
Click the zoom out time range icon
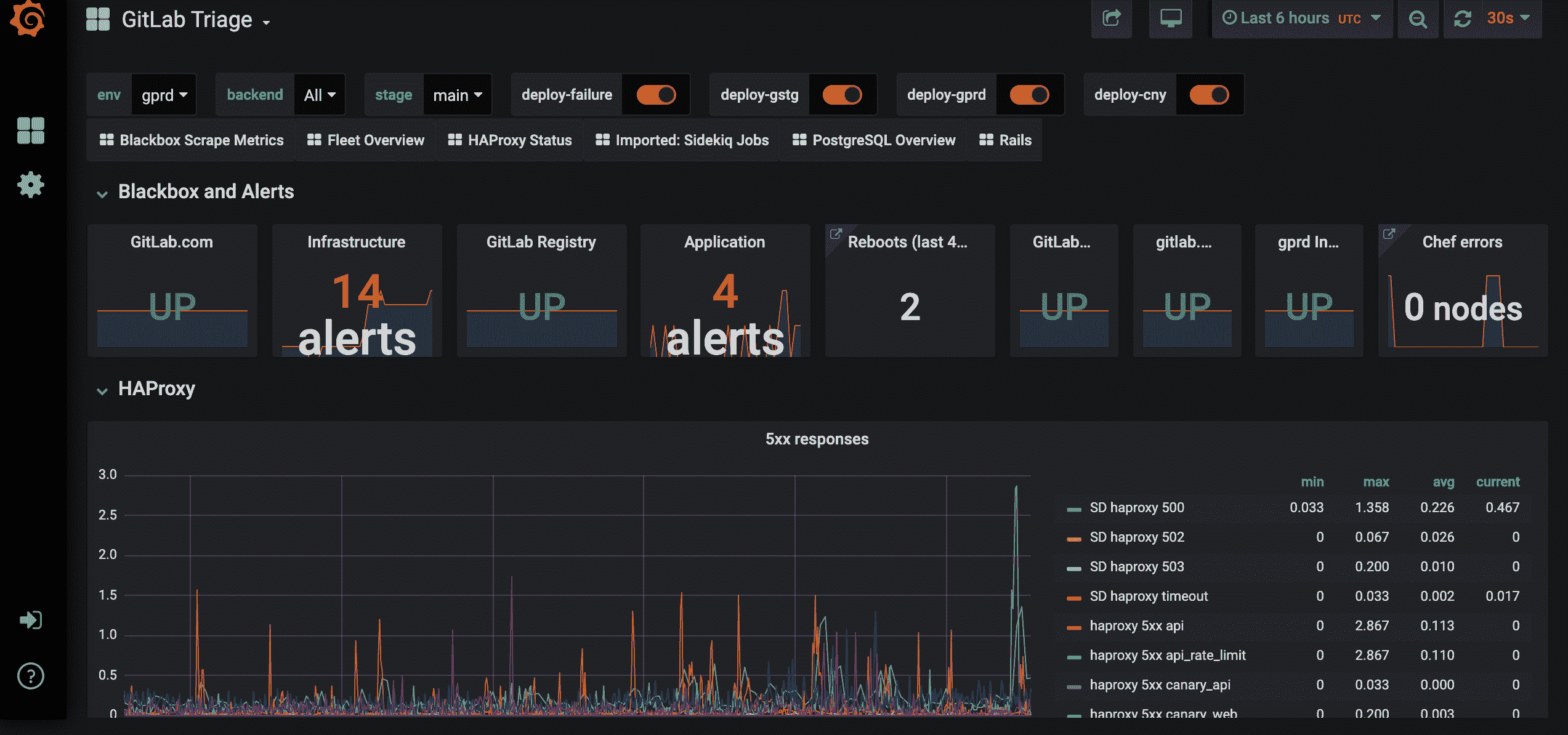tap(1418, 19)
